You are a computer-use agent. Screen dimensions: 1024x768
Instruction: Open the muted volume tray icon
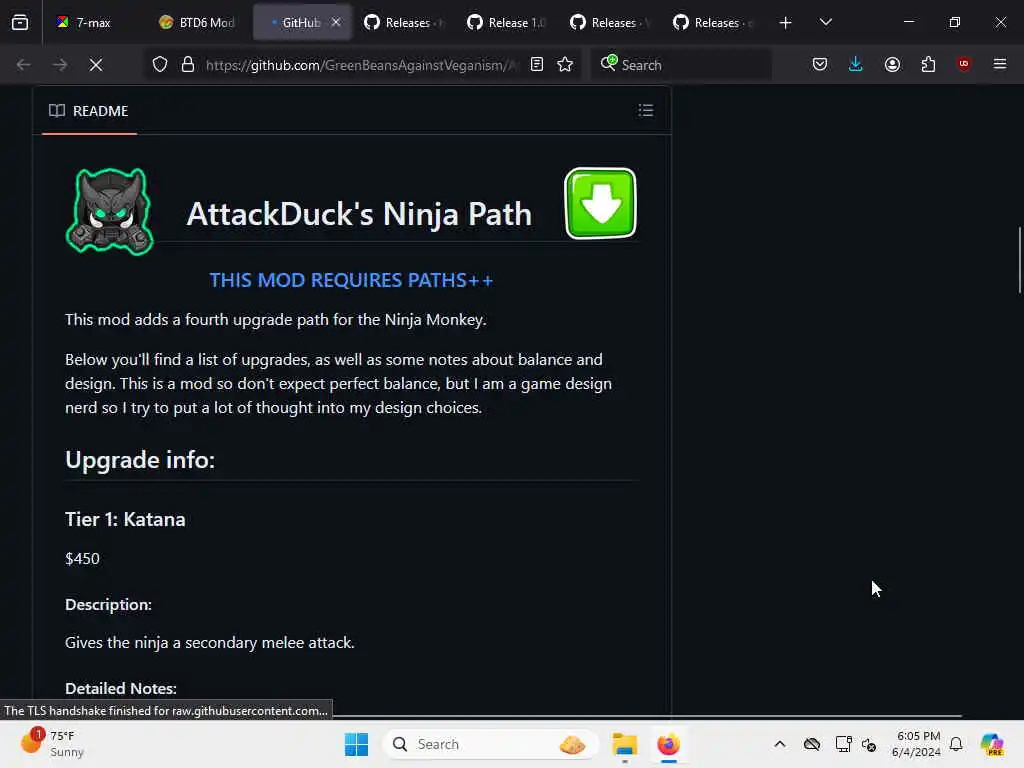(869, 744)
